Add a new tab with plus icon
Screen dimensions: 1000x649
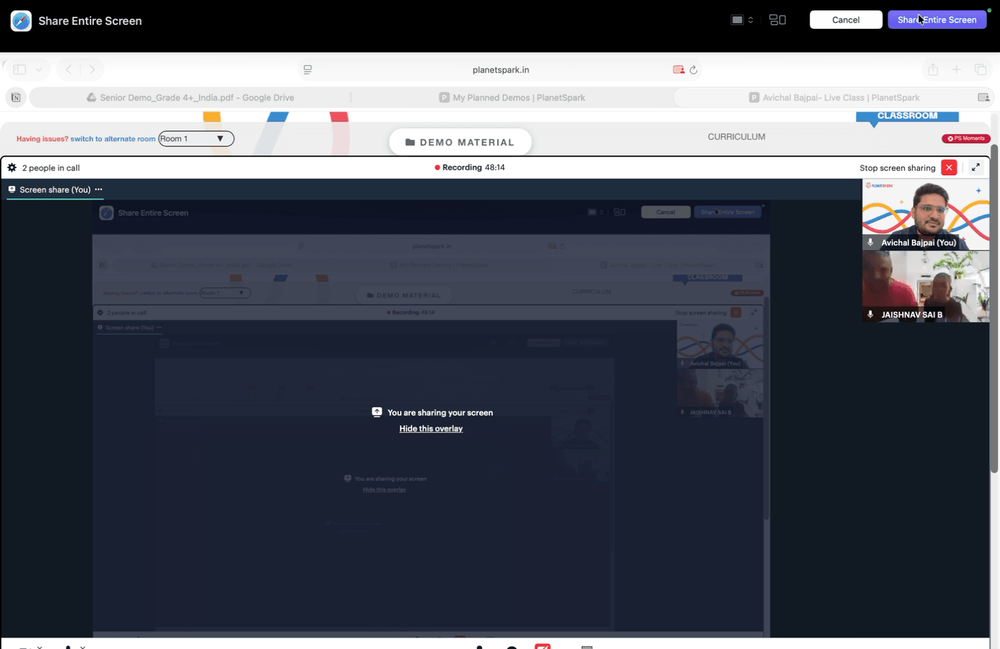click(956, 69)
